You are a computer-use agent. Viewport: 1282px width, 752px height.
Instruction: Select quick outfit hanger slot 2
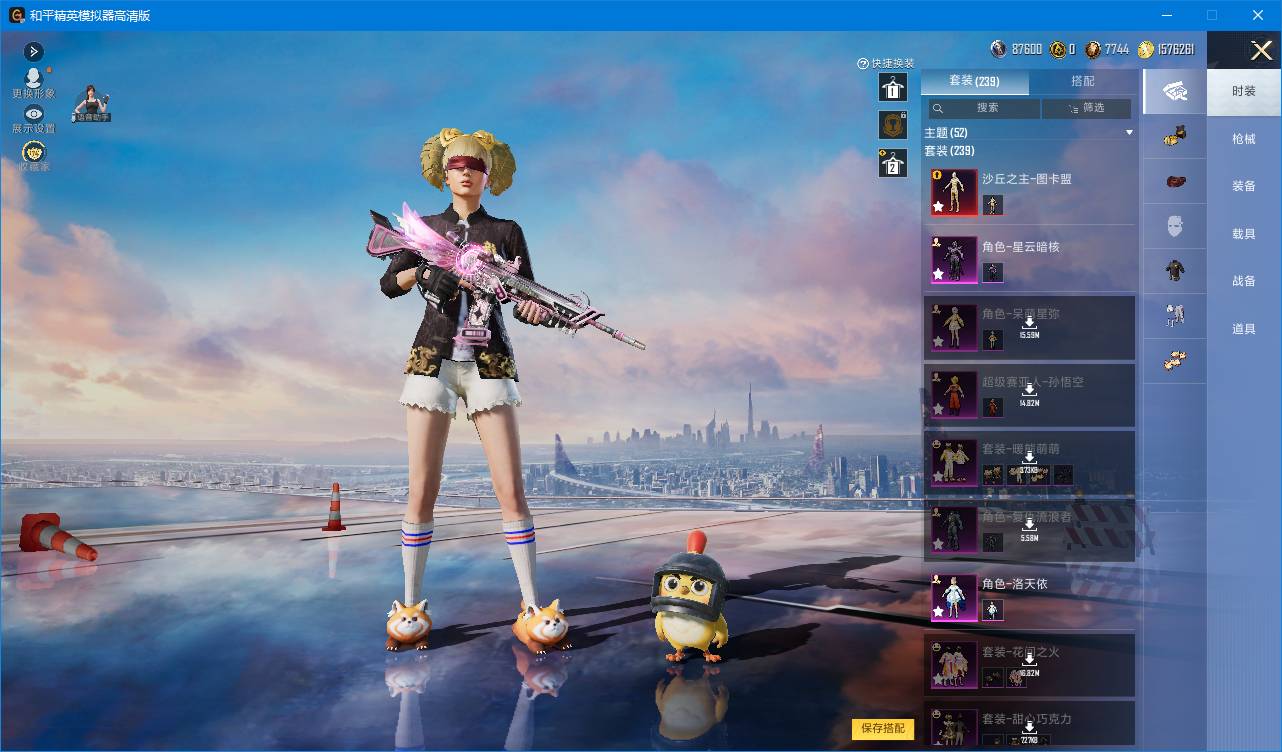point(893,163)
